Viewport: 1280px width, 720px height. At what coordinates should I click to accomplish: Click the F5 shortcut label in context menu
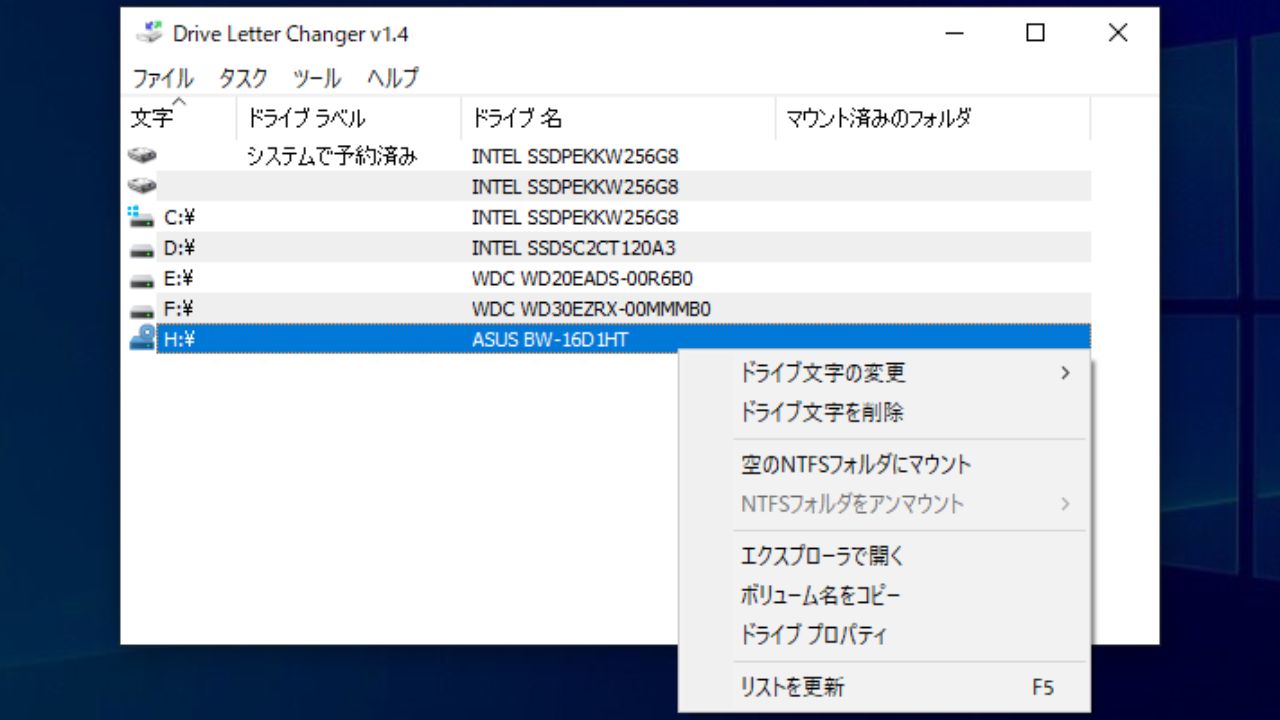coord(1042,687)
